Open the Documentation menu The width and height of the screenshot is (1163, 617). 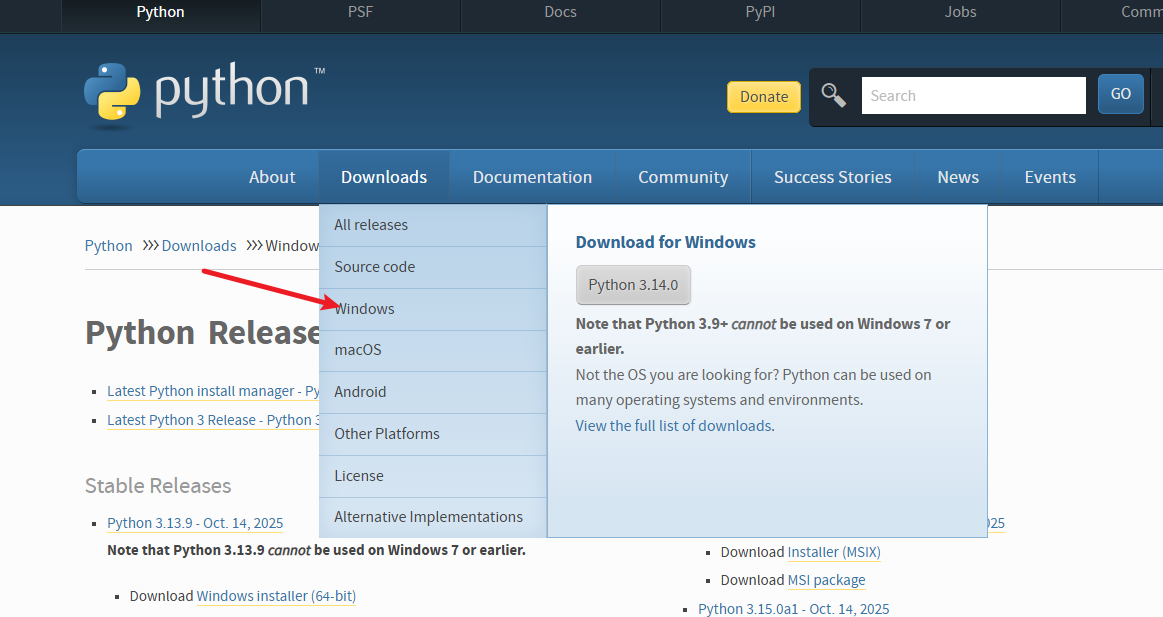532,176
